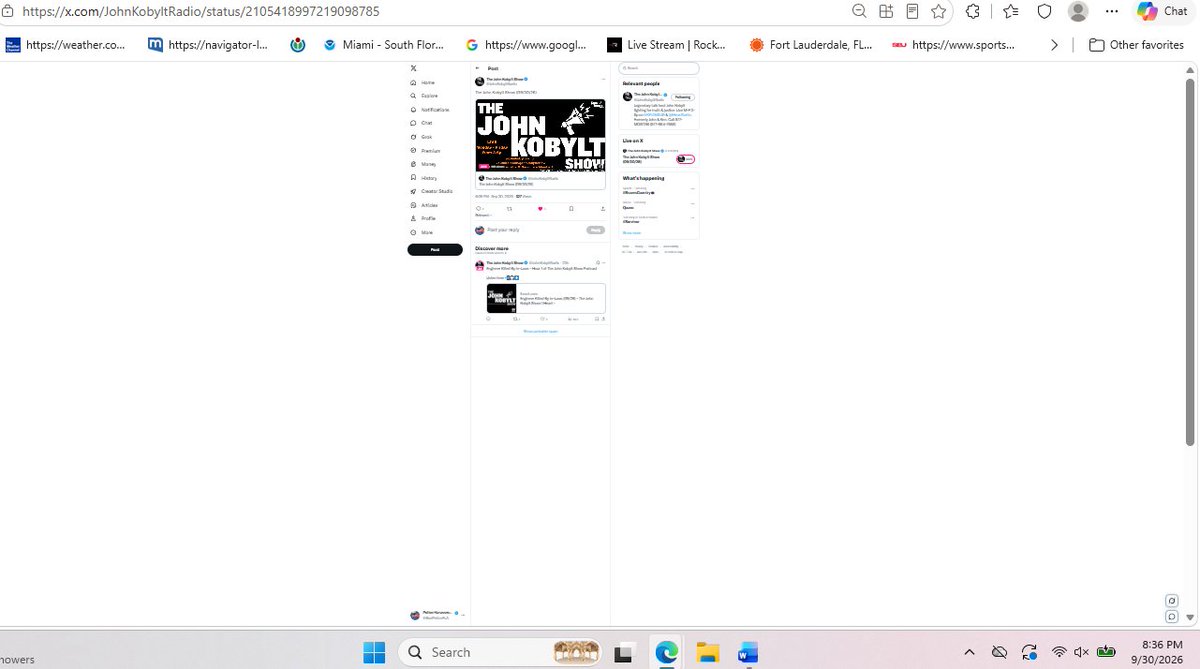1200x669 pixels.
Task: Click the grey Reply button
Action: 595,230
